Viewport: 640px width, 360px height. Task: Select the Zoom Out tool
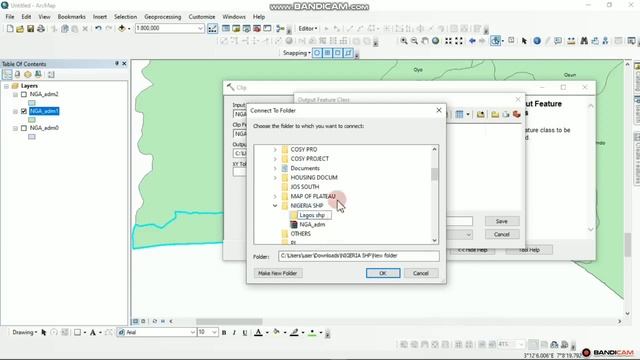[x=414, y=41]
